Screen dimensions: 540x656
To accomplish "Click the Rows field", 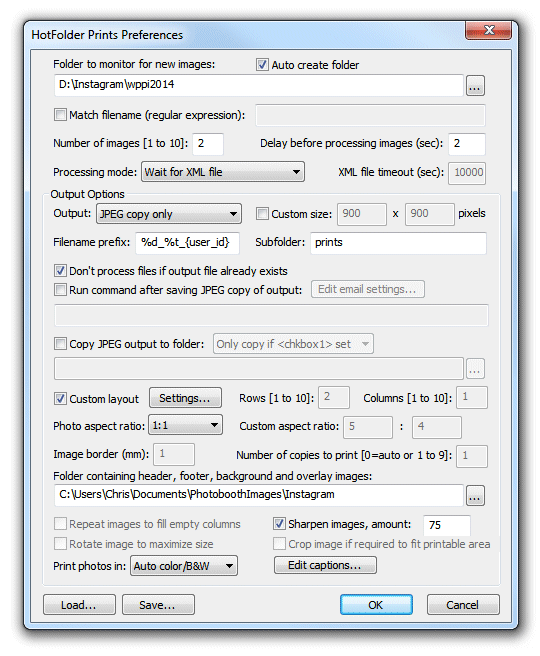I will click(x=334, y=397).
